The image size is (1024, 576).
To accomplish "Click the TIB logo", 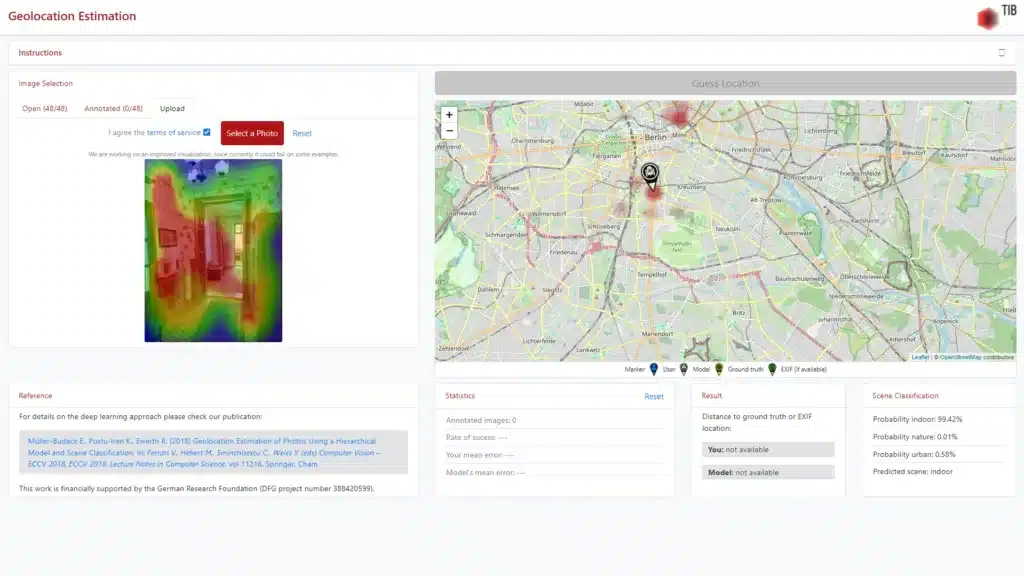I will 997,17.
